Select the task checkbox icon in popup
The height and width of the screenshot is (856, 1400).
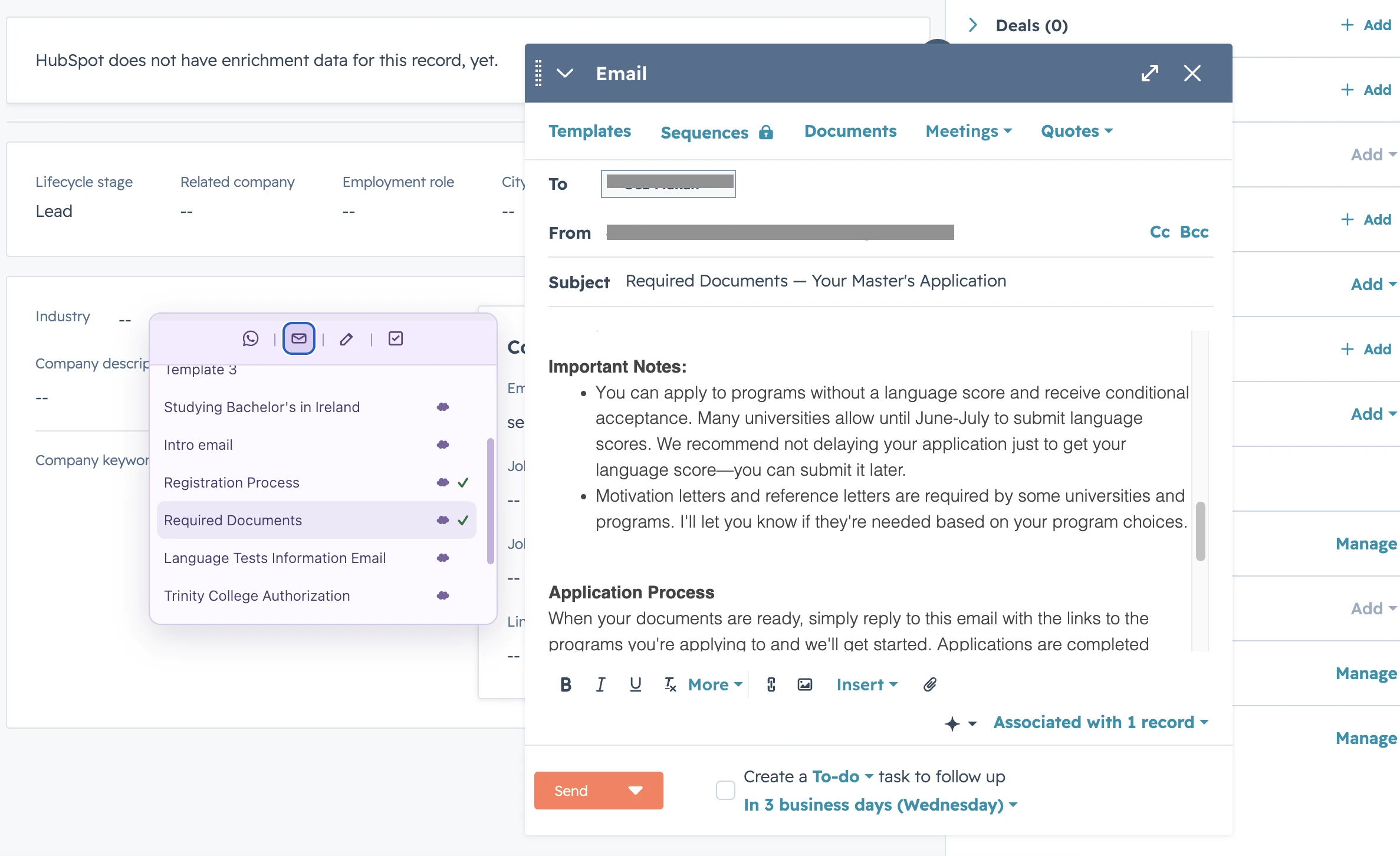point(396,338)
